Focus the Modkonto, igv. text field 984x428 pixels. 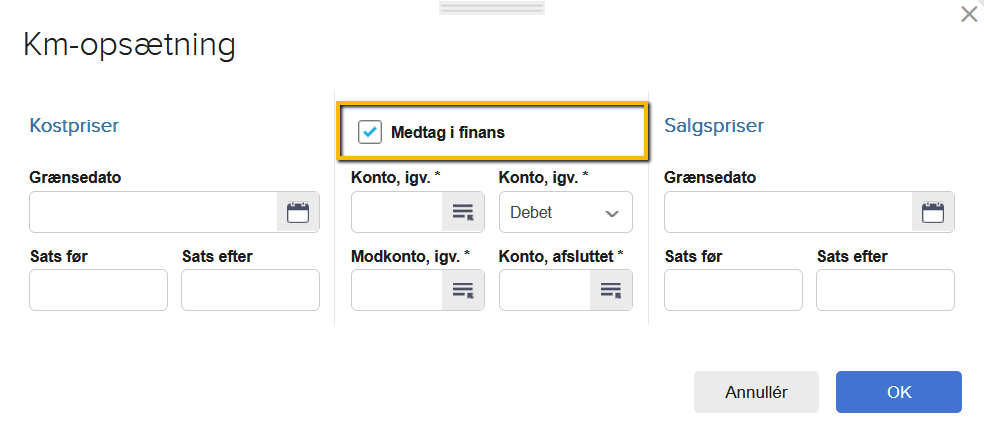397,290
